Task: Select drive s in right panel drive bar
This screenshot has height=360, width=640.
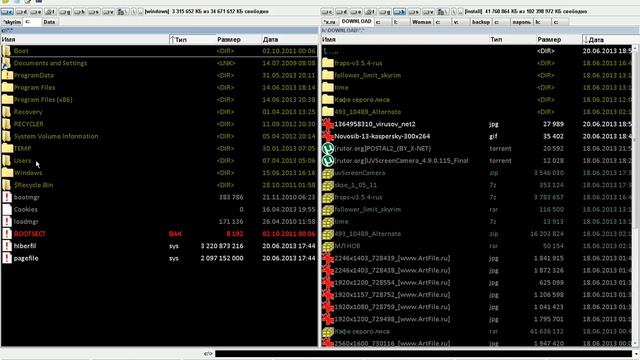Action: coord(413,12)
